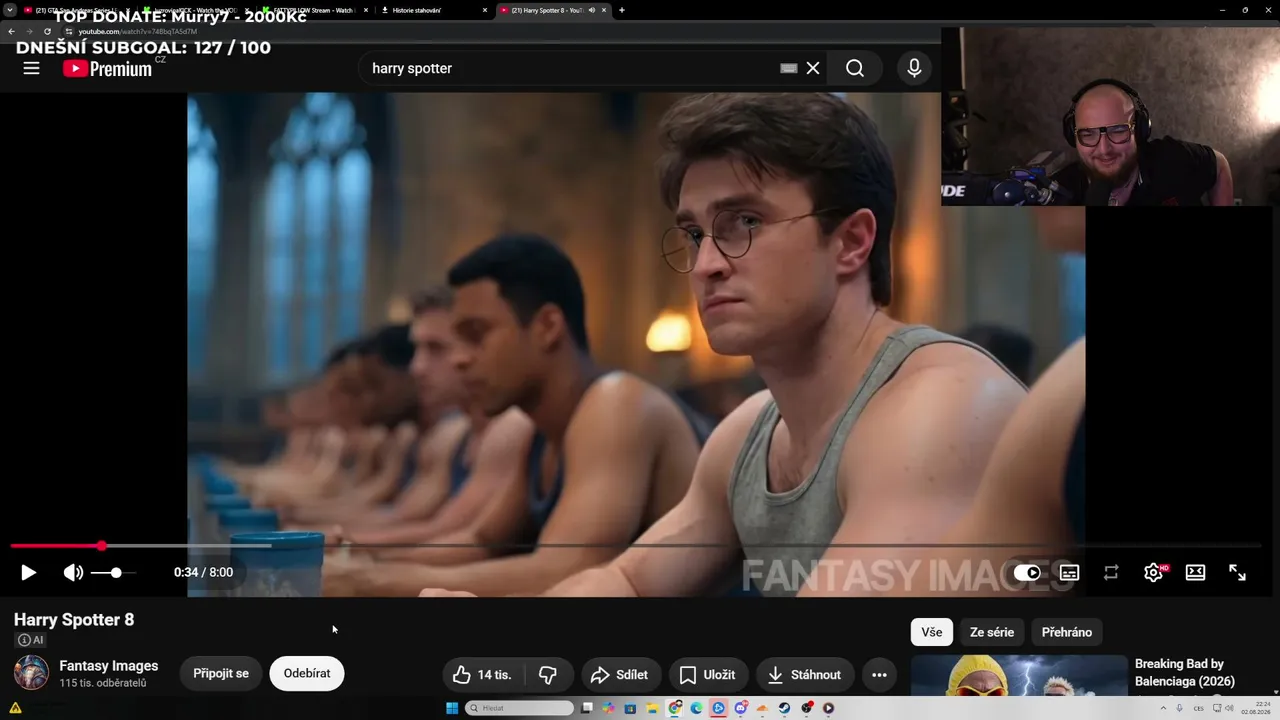Open the on-screen keyboard in search box
This screenshot has height=720, width=1280.
coord(789,68)
